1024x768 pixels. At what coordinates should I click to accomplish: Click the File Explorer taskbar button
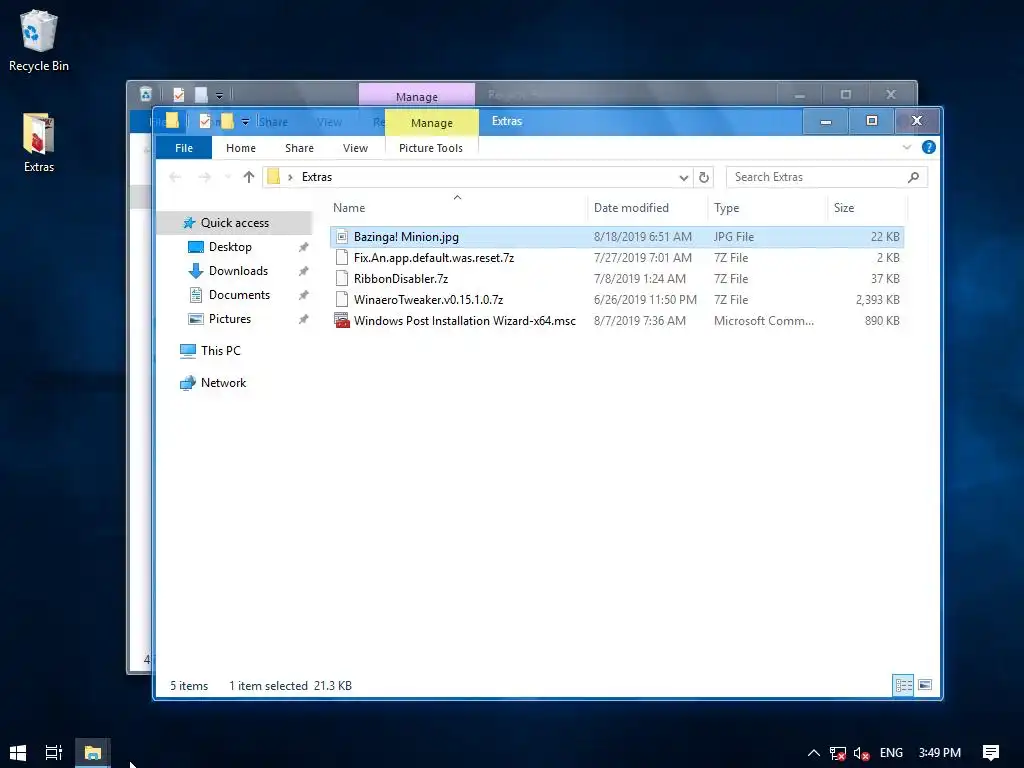pos(93,753)
